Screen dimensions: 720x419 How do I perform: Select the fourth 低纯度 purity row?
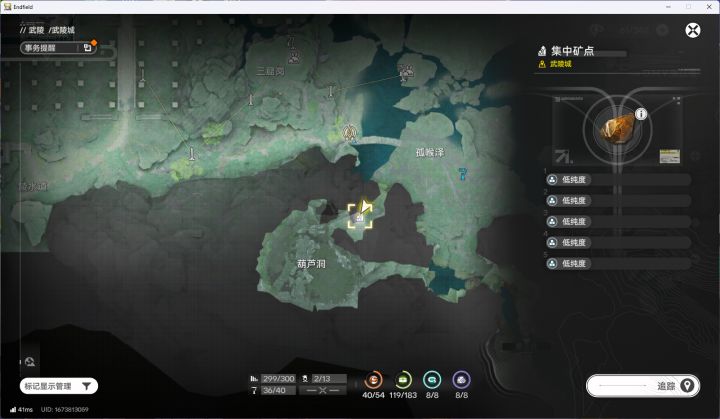click(x=618, y=243)
